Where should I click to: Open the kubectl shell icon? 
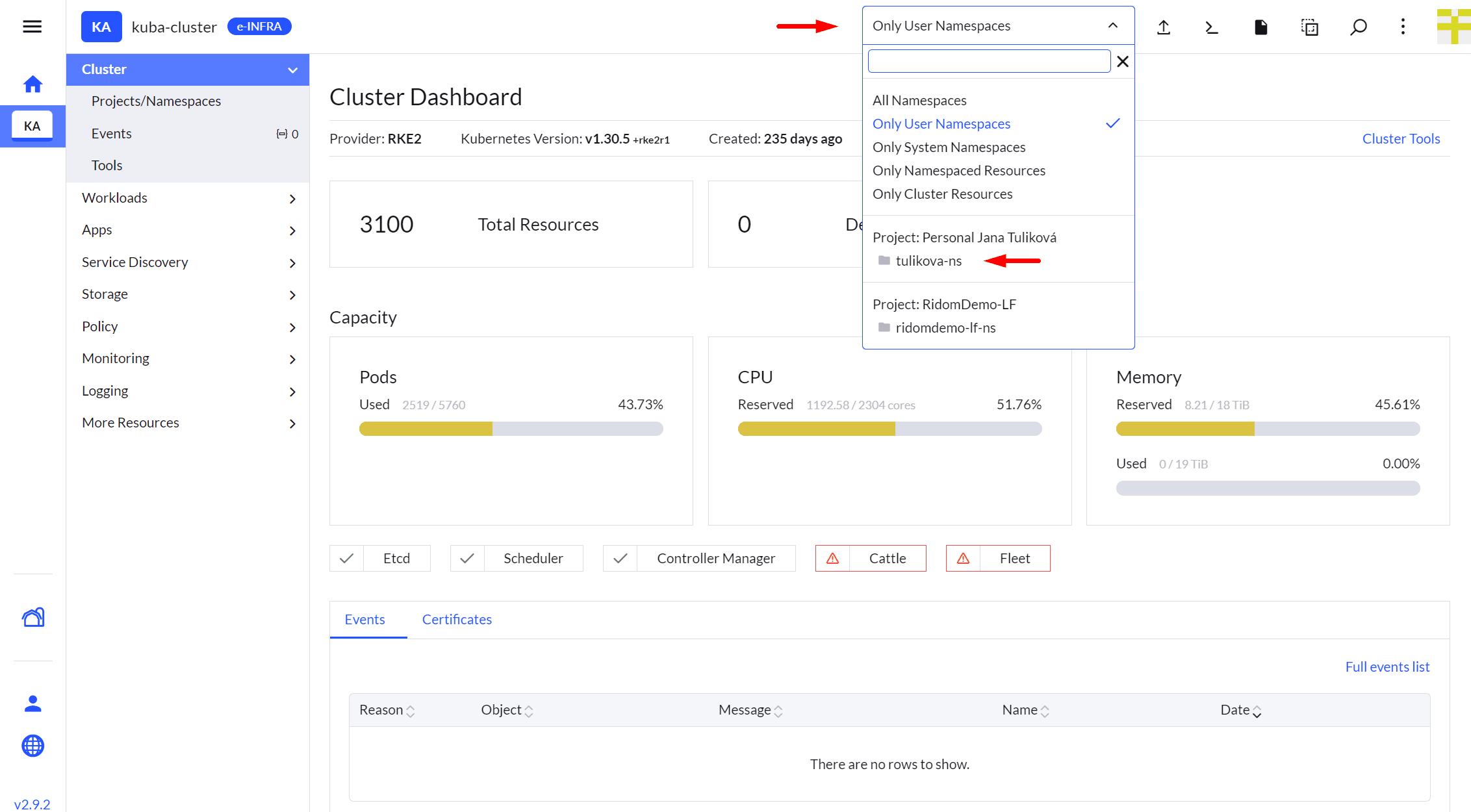coord(1212,27)
